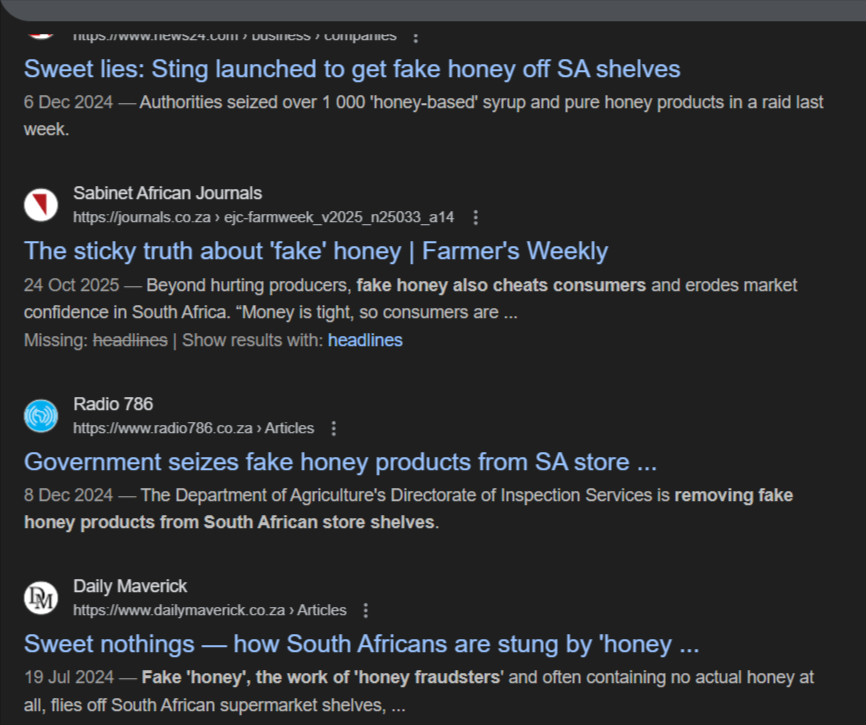Open three-dot menu beside journals.co.za URL

(476, 218)
